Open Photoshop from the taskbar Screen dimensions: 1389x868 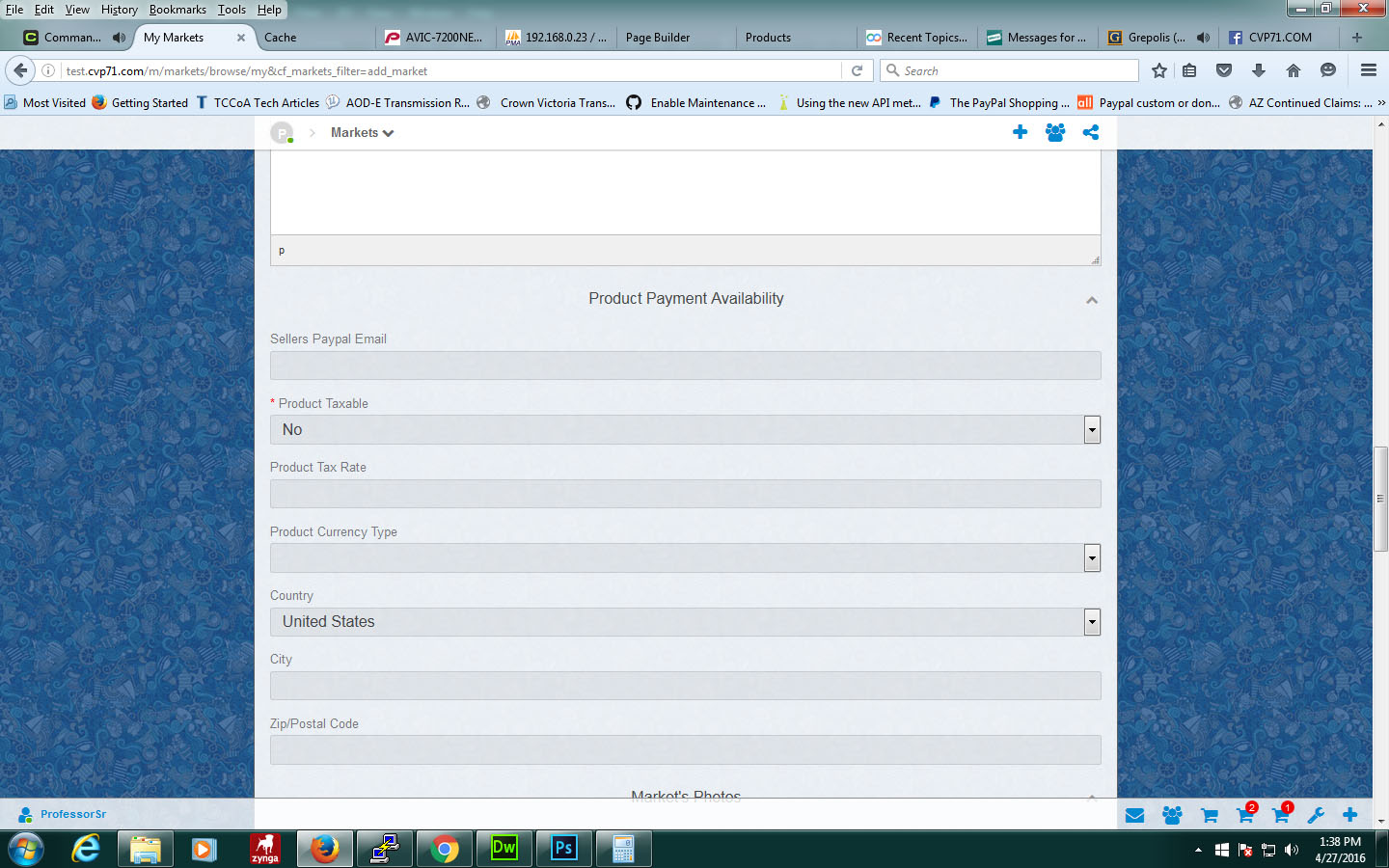coord(564,849)
